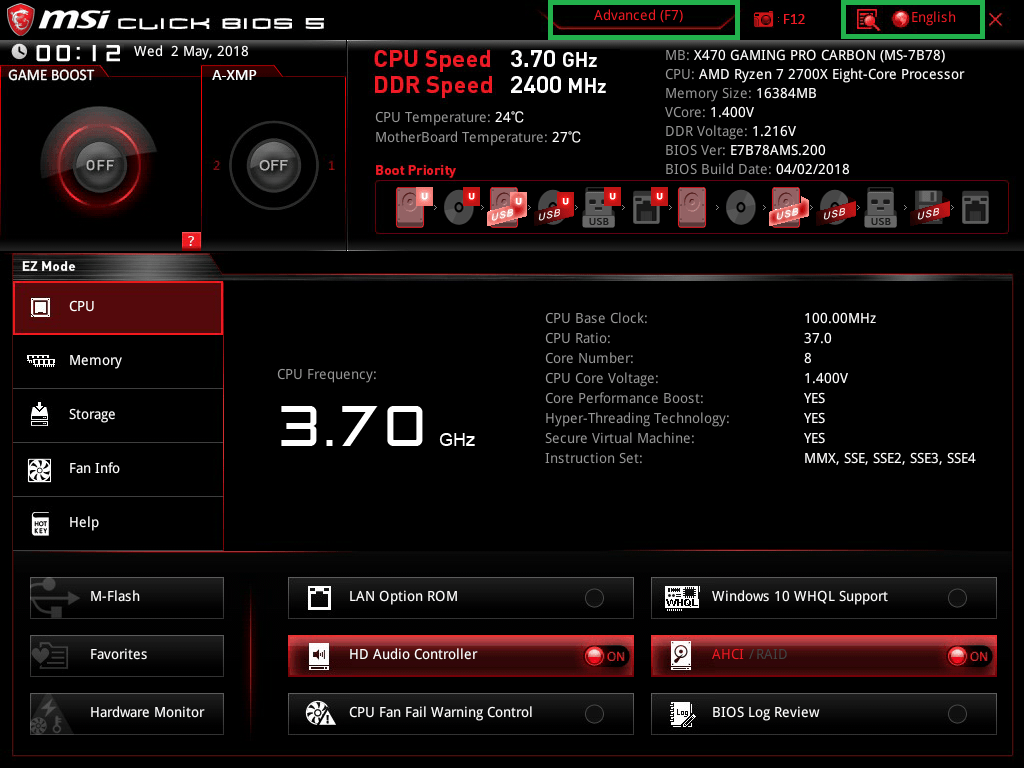Viewport: 1024px width, 768px height.
Task: Click the large 3.70 GHz CPU Frequency
Action: (x=377, y=426)
